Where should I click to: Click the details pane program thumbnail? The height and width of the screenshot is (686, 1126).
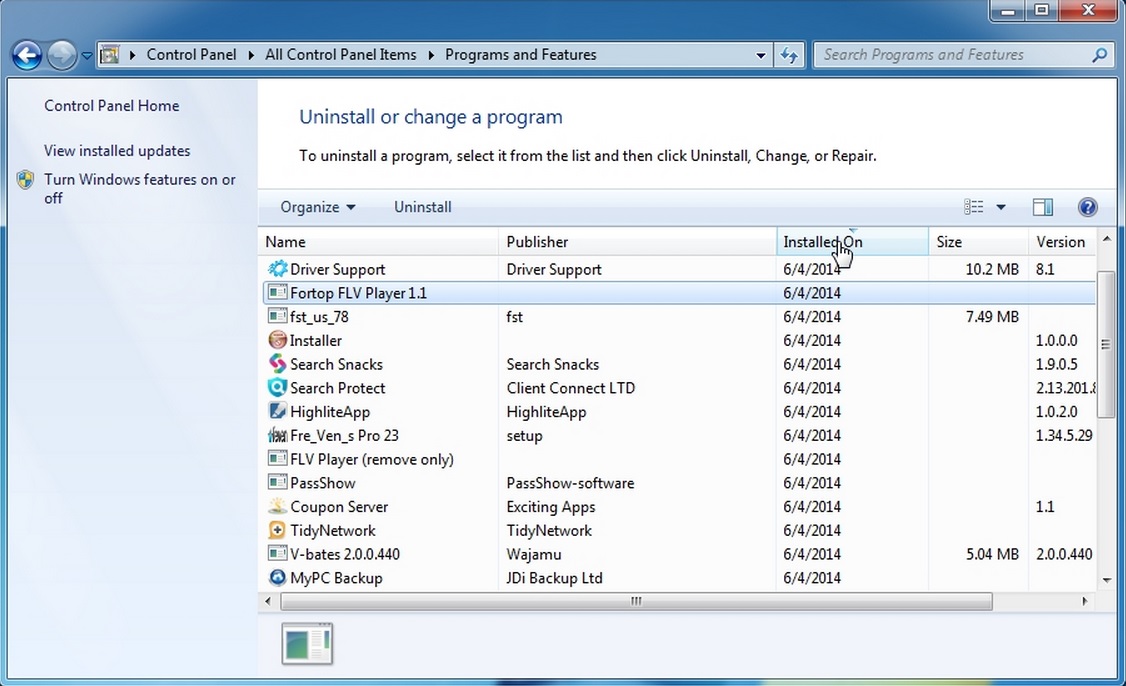click(x=307, y=644)
